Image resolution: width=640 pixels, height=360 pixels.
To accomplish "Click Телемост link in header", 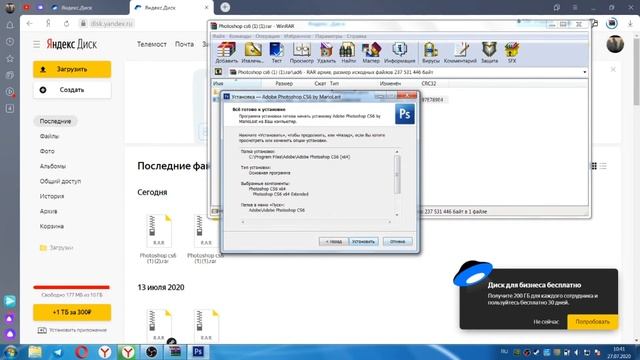I will click(152, 44).
